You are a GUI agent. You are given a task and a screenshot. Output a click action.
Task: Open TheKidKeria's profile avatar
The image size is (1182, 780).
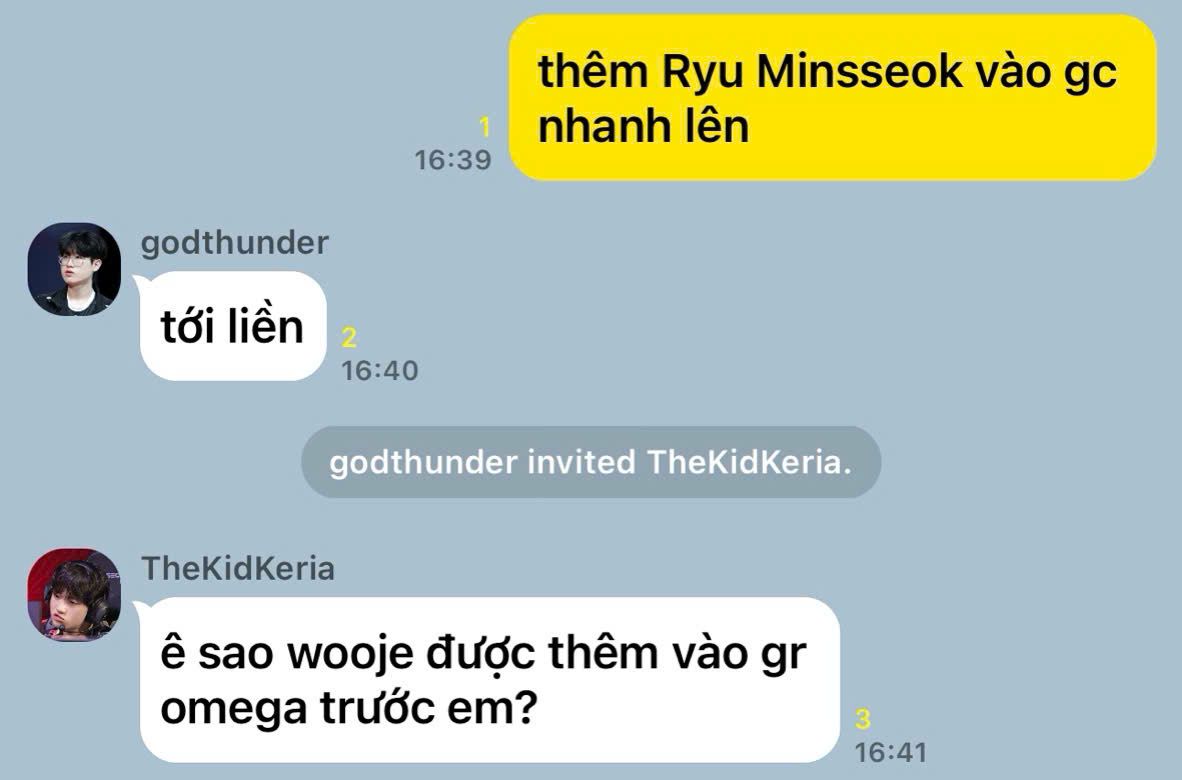74,595
